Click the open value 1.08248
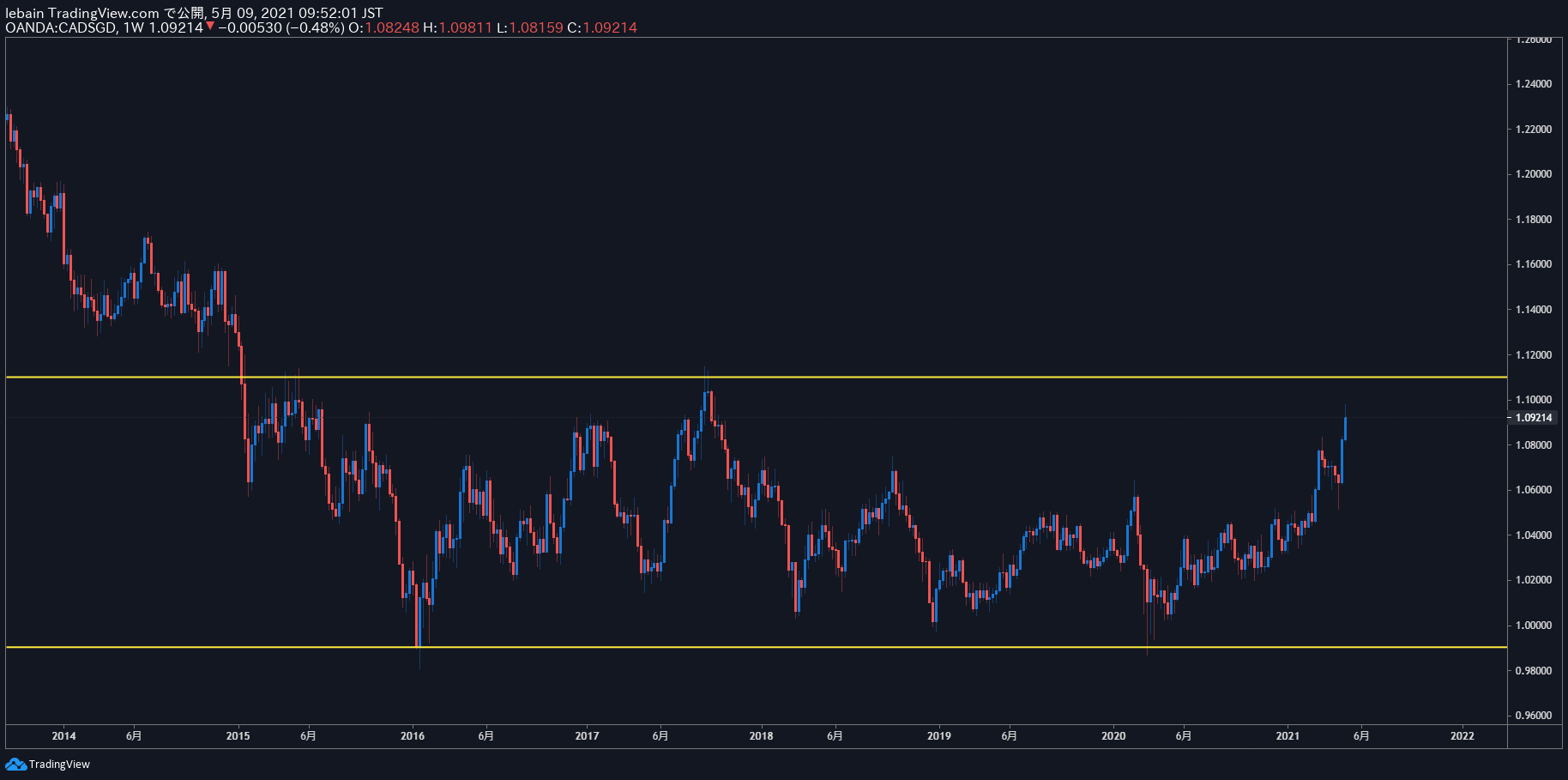Viewport: 1568px width, 780px height. pos(392,27)
